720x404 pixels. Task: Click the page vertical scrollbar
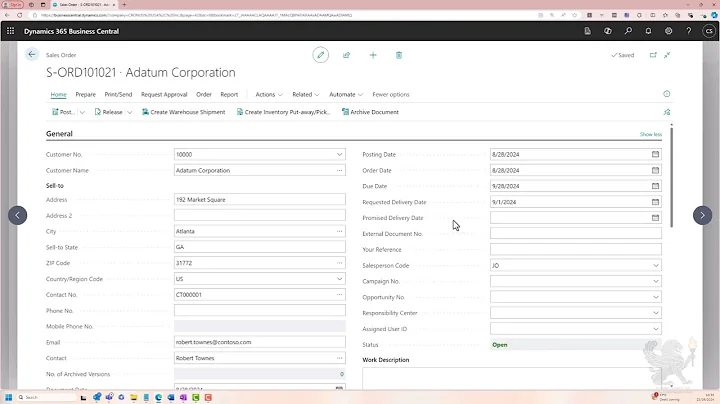click(x=671, y=176)
